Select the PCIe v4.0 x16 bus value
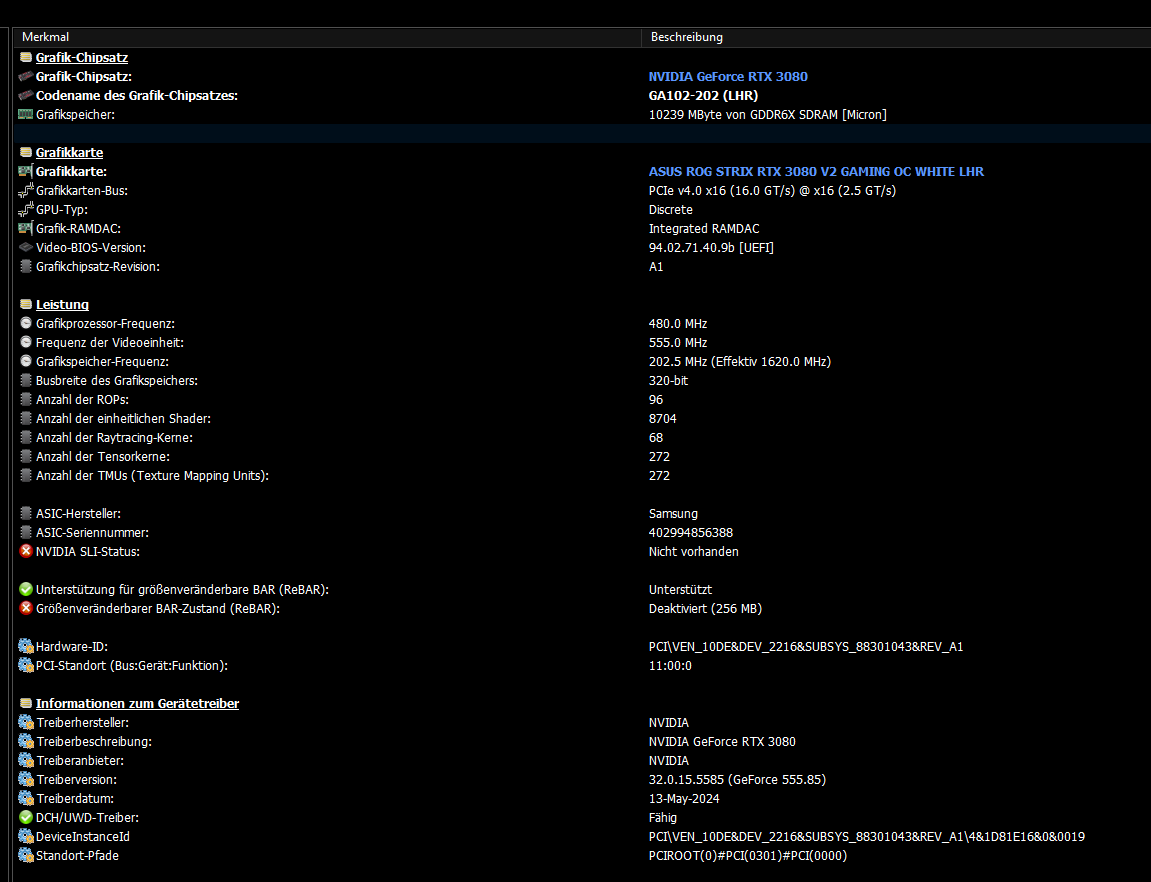 point(772,191)
